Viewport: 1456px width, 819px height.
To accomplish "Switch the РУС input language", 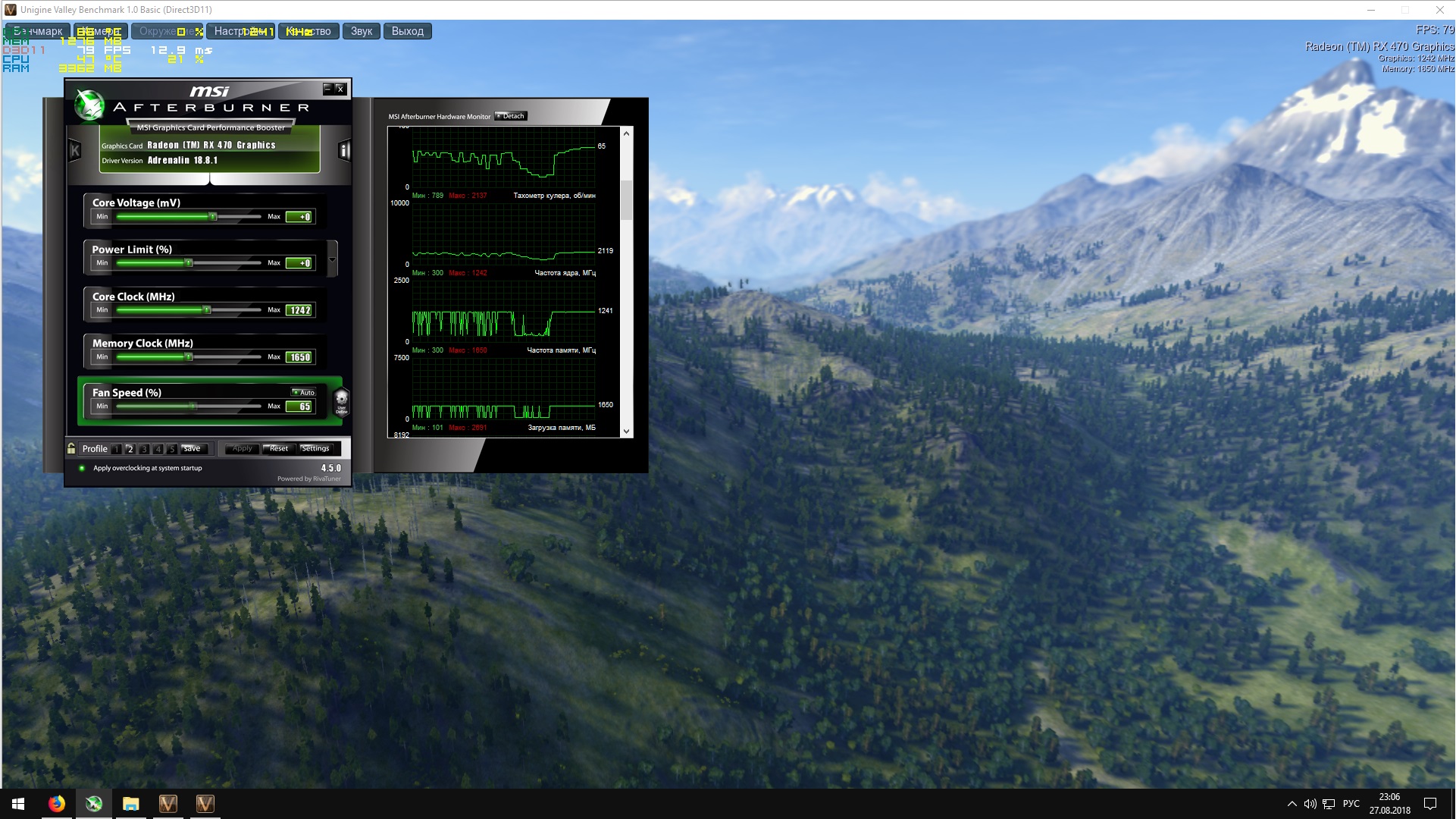I will point(1351,804).
